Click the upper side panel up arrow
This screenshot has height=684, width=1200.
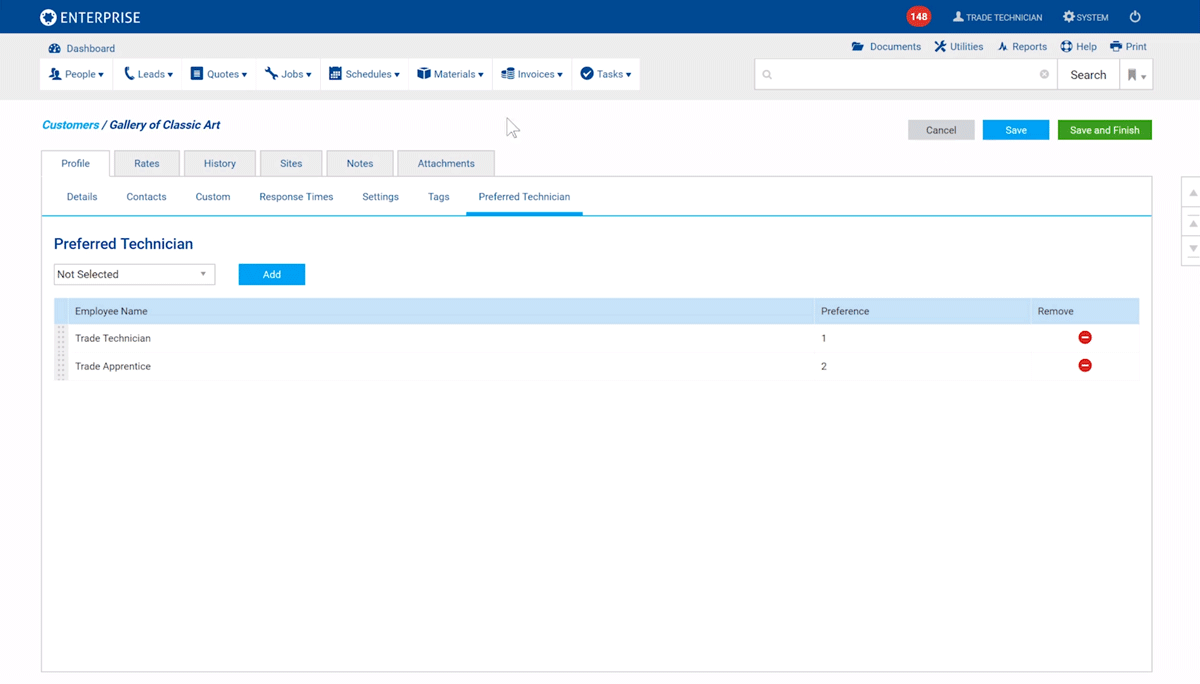(x=1192, y=192)
